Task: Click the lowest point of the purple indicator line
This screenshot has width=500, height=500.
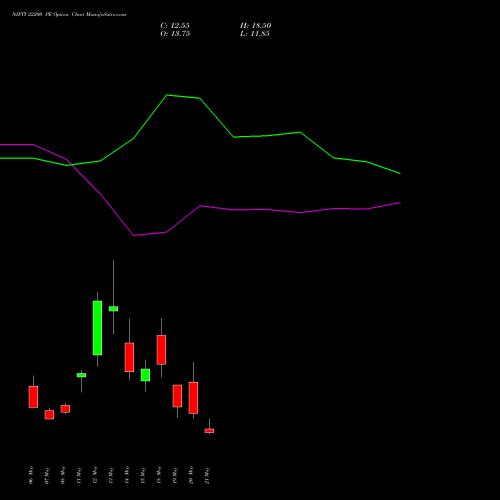Action: [134, 235]
